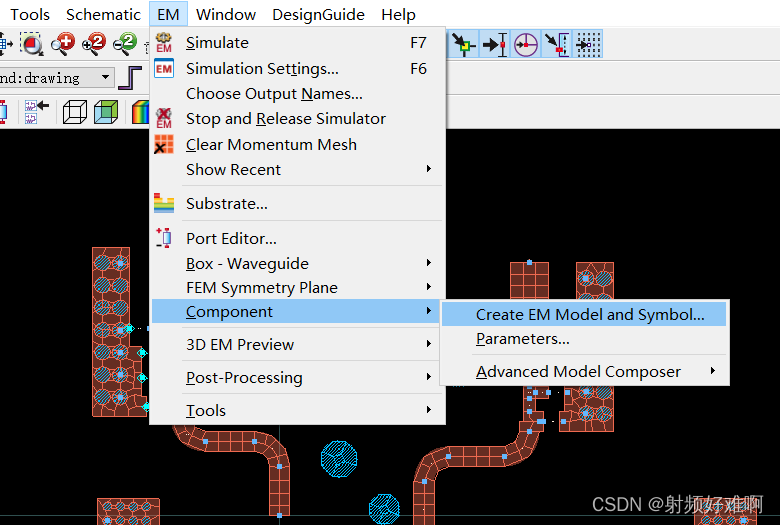780x525 pixels.
Task: Click the Simulate EM gear icon
Action: point(164,43)
